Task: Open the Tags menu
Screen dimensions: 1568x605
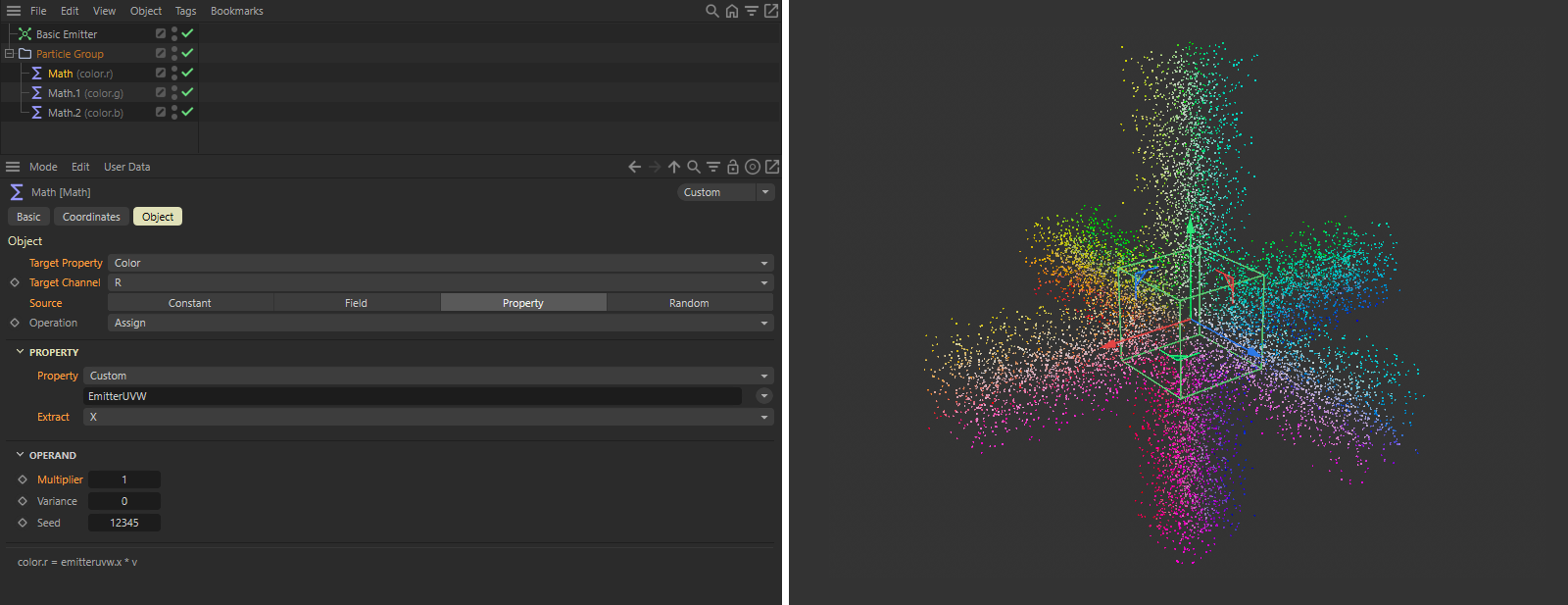Action: (186, 11)
